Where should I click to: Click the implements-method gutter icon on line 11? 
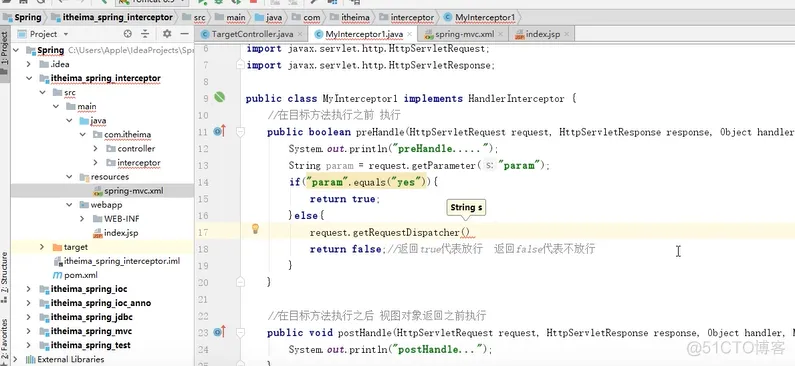pyautogui.click(x=219, y=131)
